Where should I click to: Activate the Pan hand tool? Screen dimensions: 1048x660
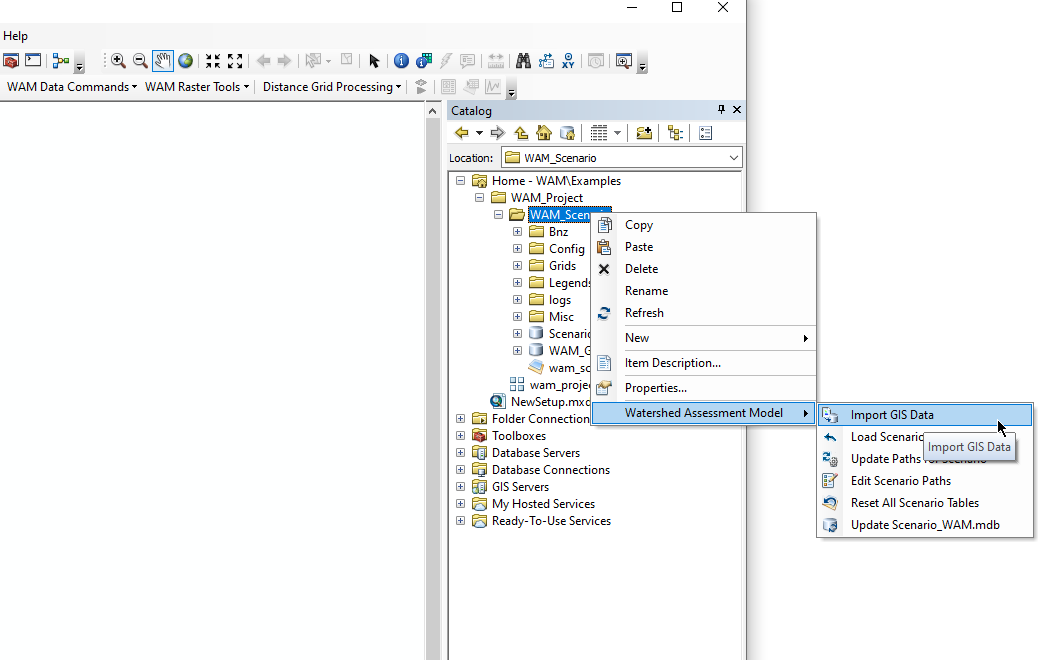pyautogui.click(x=162, y=61)
